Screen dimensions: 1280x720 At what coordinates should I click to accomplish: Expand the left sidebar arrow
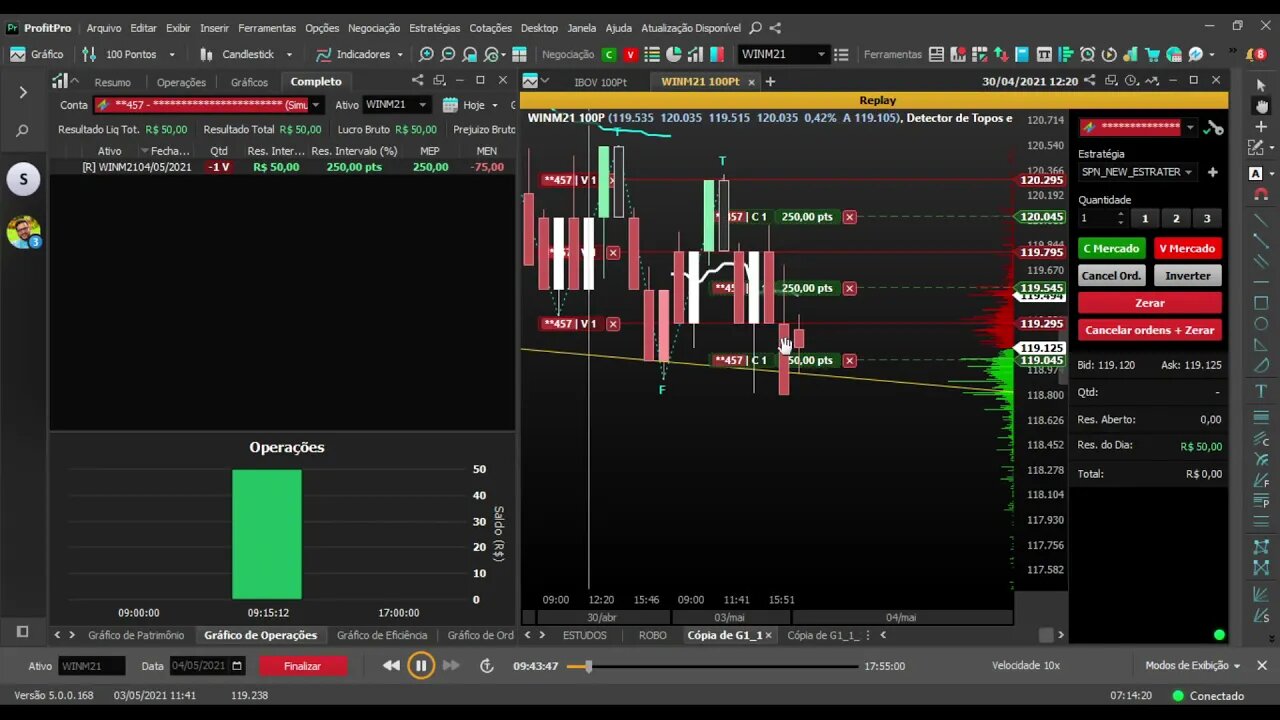(x=23, y=92)
